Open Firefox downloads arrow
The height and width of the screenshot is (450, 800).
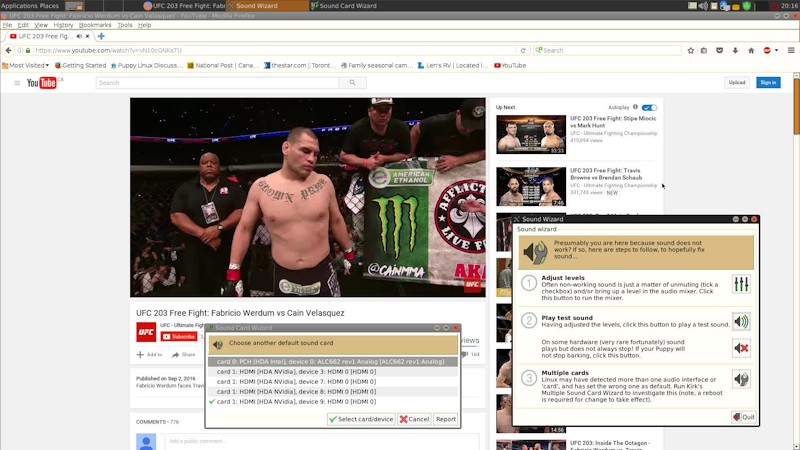(735, 51)
